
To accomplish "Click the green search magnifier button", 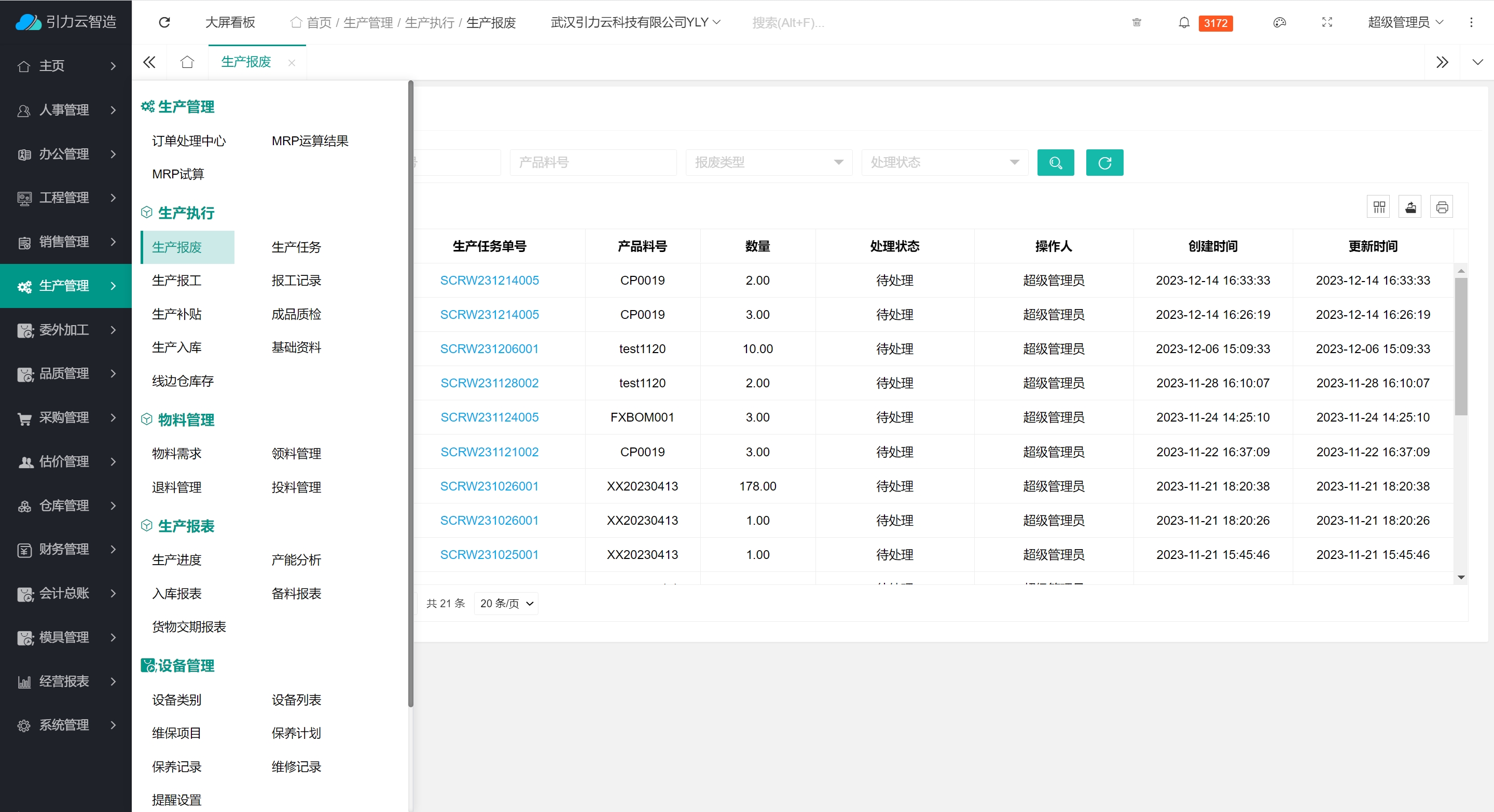I will [1055, 162].
